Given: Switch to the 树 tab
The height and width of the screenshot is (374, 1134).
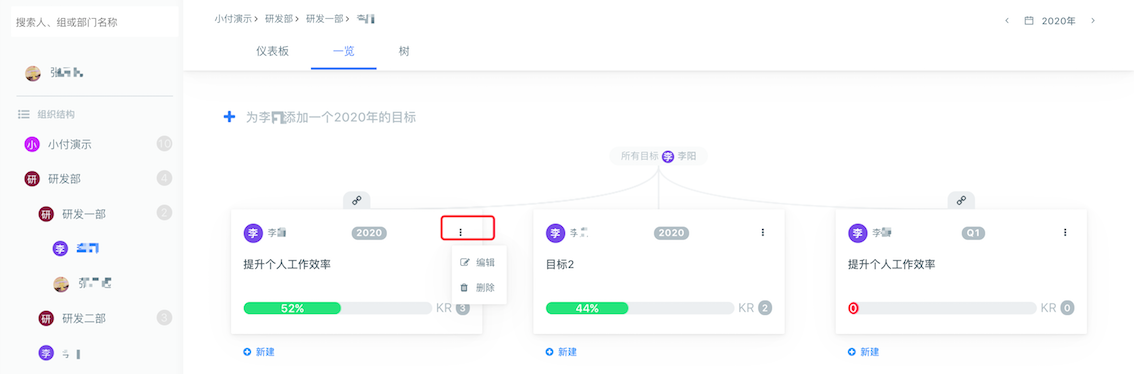Looking at the screenshot, I should 404,51.
